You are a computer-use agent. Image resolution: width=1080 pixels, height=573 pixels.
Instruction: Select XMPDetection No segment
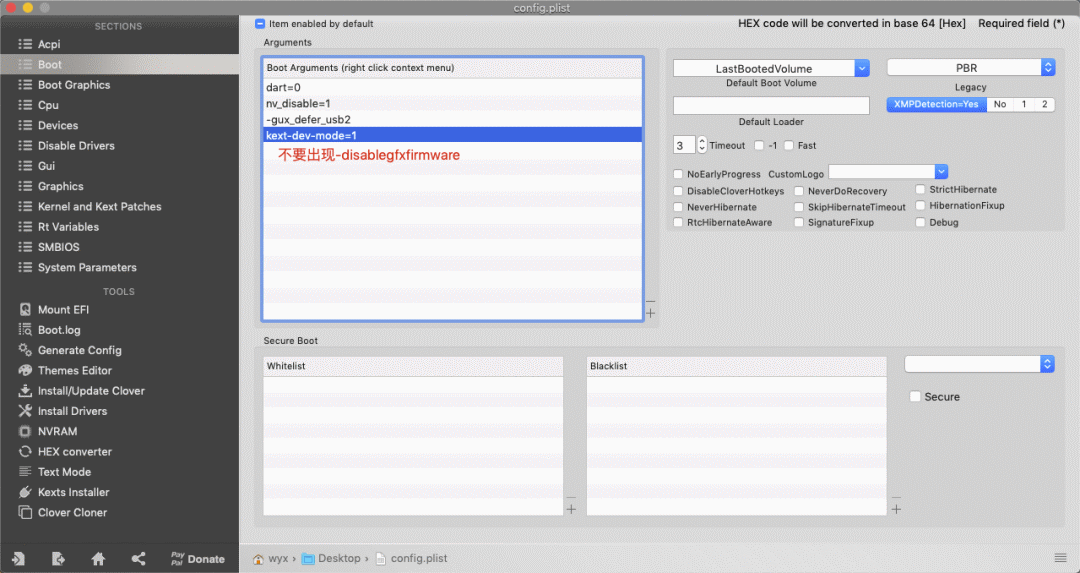(1000, 104)
